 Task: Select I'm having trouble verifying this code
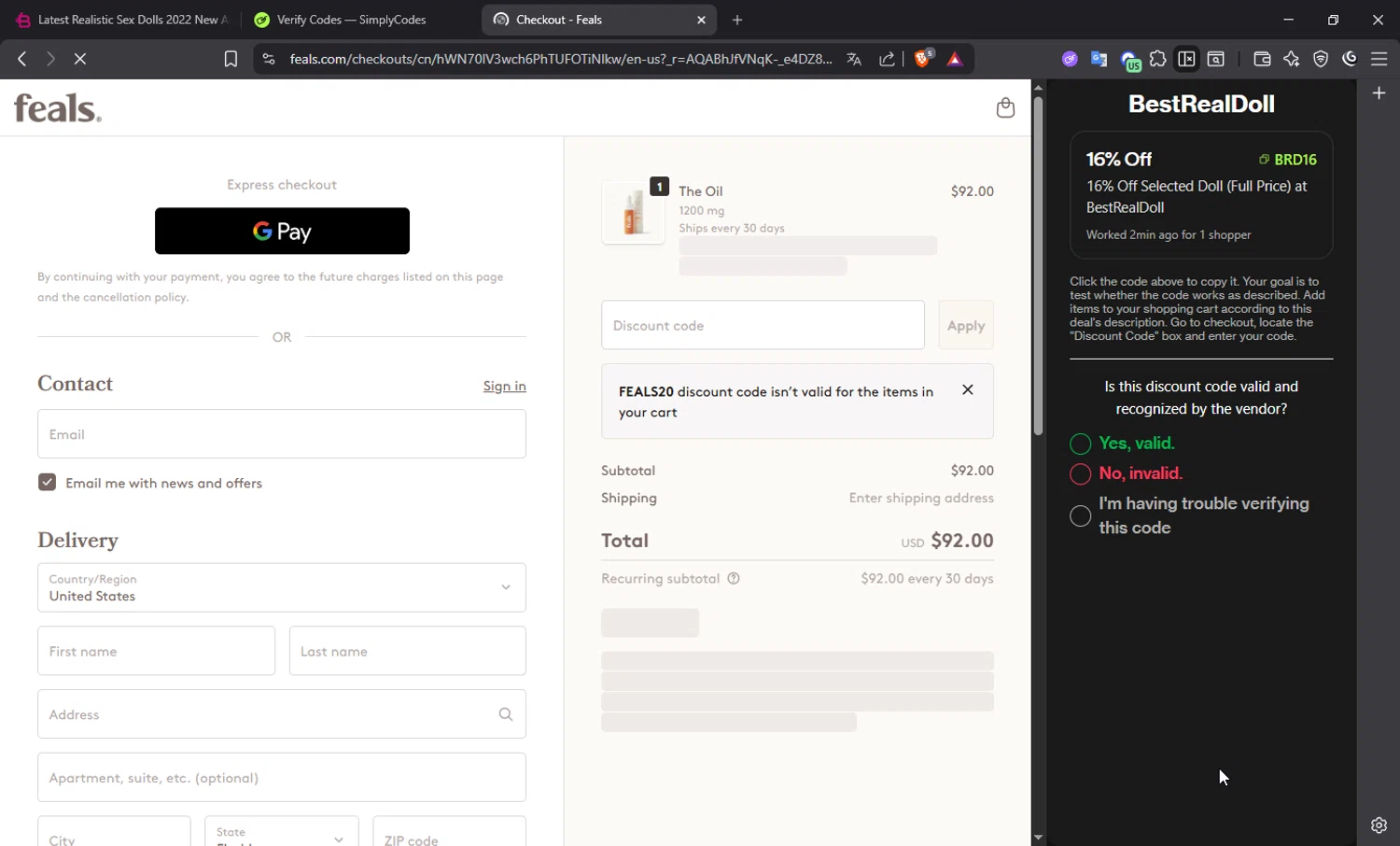1080,515
